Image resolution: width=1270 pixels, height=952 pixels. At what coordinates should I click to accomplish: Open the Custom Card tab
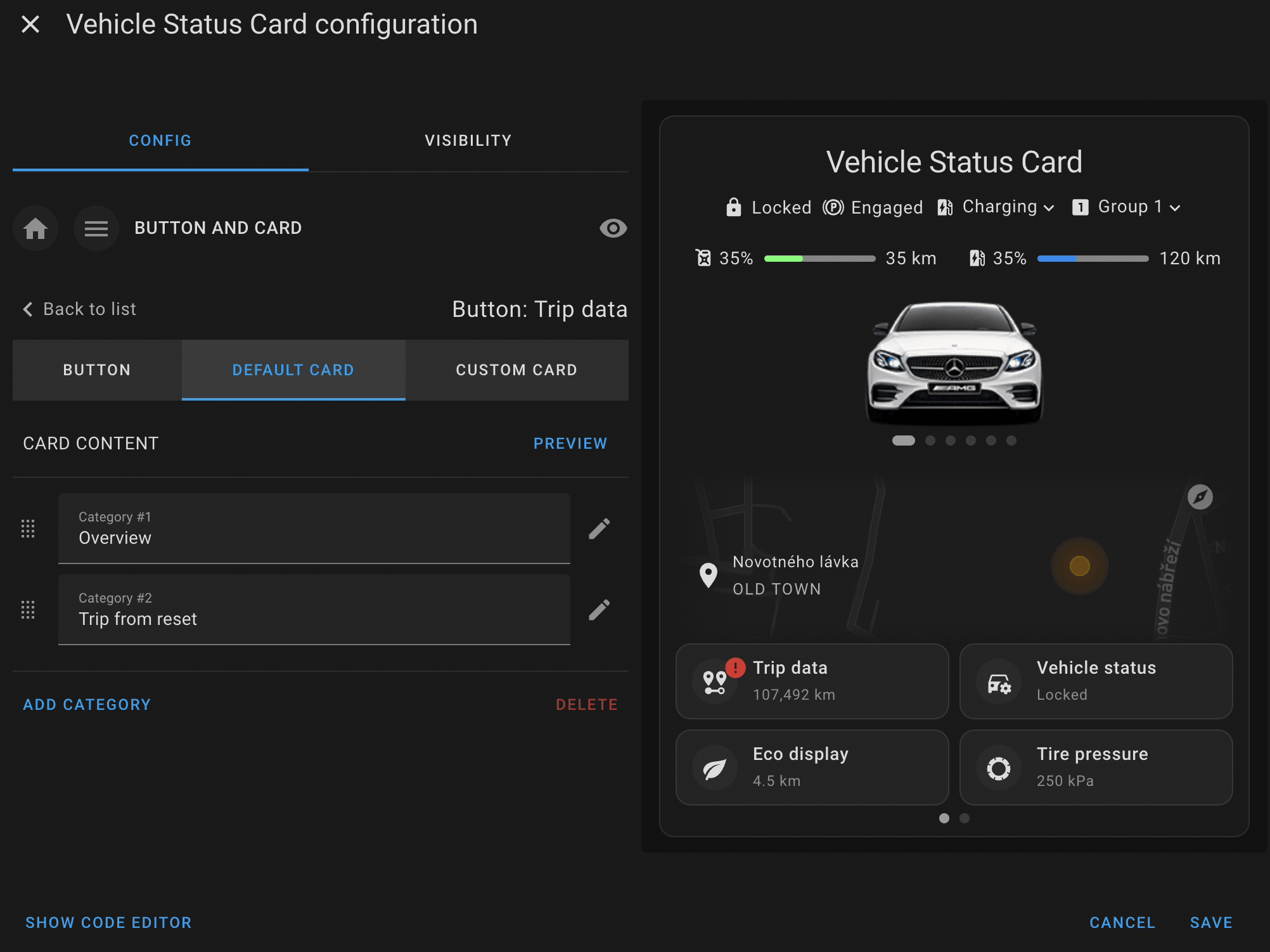click(x=516, y=370)
